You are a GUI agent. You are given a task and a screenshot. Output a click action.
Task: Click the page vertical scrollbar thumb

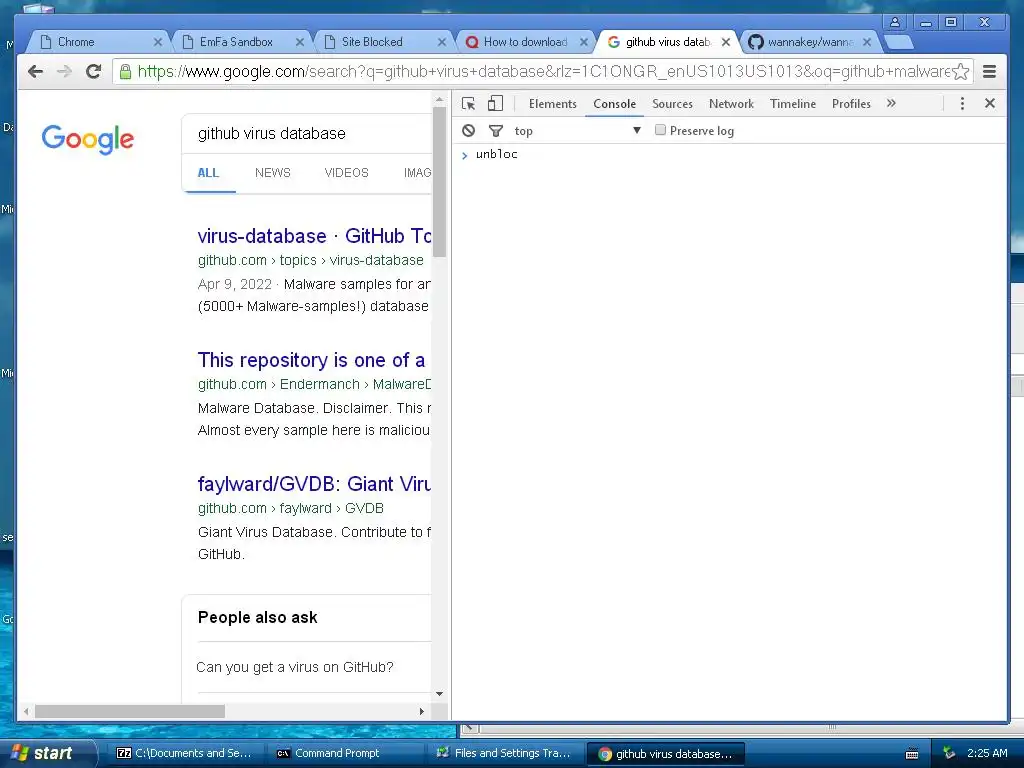(440, 182)
